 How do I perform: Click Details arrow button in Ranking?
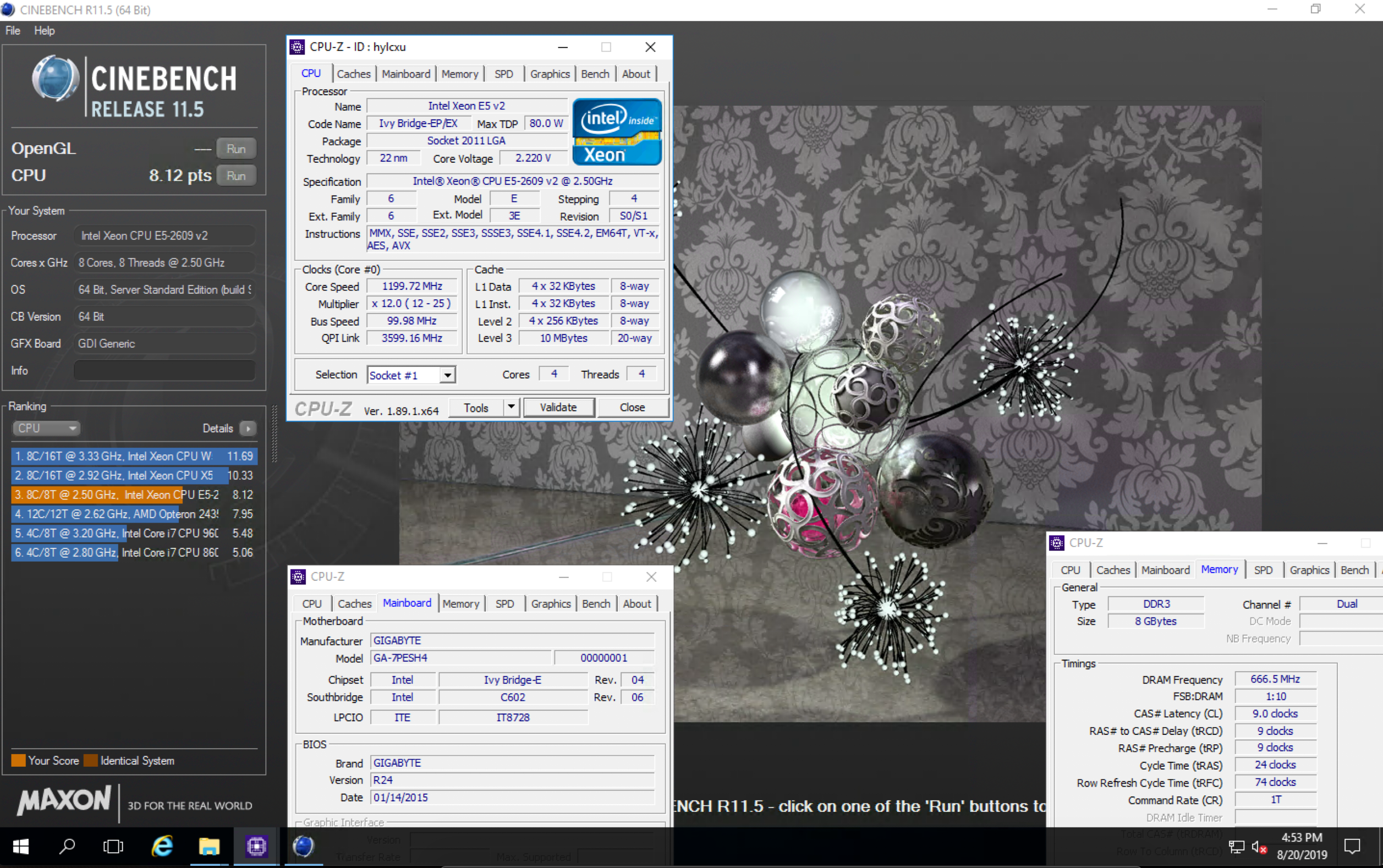click(248, 428)
